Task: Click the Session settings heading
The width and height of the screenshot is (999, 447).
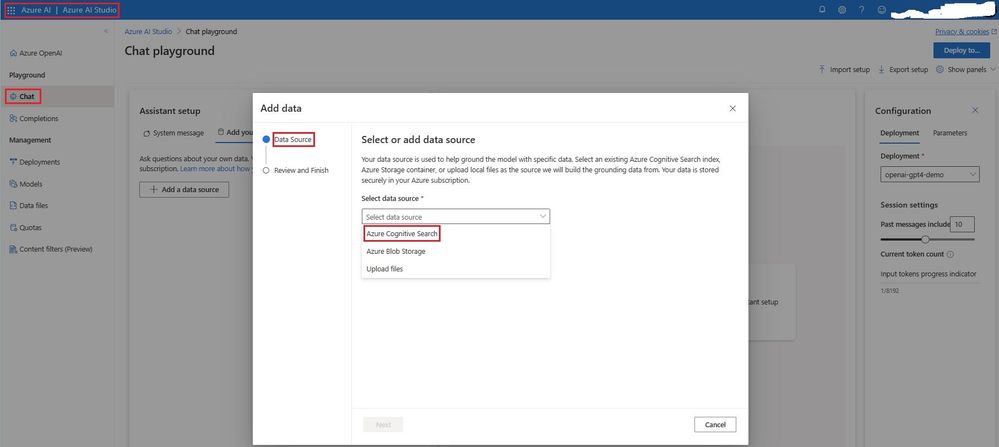Action: (909, 205)
